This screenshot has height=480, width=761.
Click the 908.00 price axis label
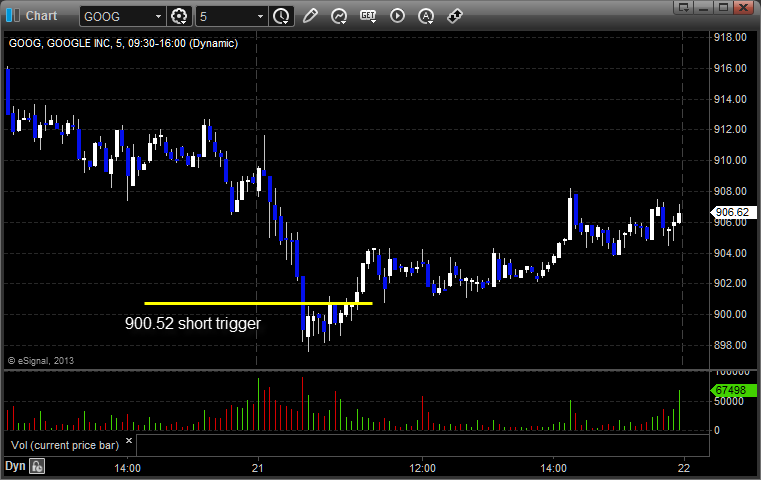(730, 192)
